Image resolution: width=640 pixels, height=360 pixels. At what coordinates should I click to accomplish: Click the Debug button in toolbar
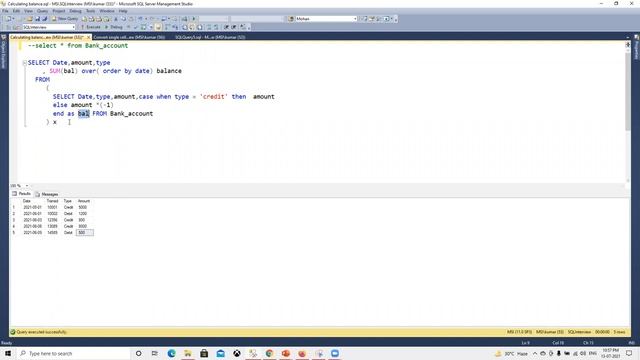[x=114, y=27]
